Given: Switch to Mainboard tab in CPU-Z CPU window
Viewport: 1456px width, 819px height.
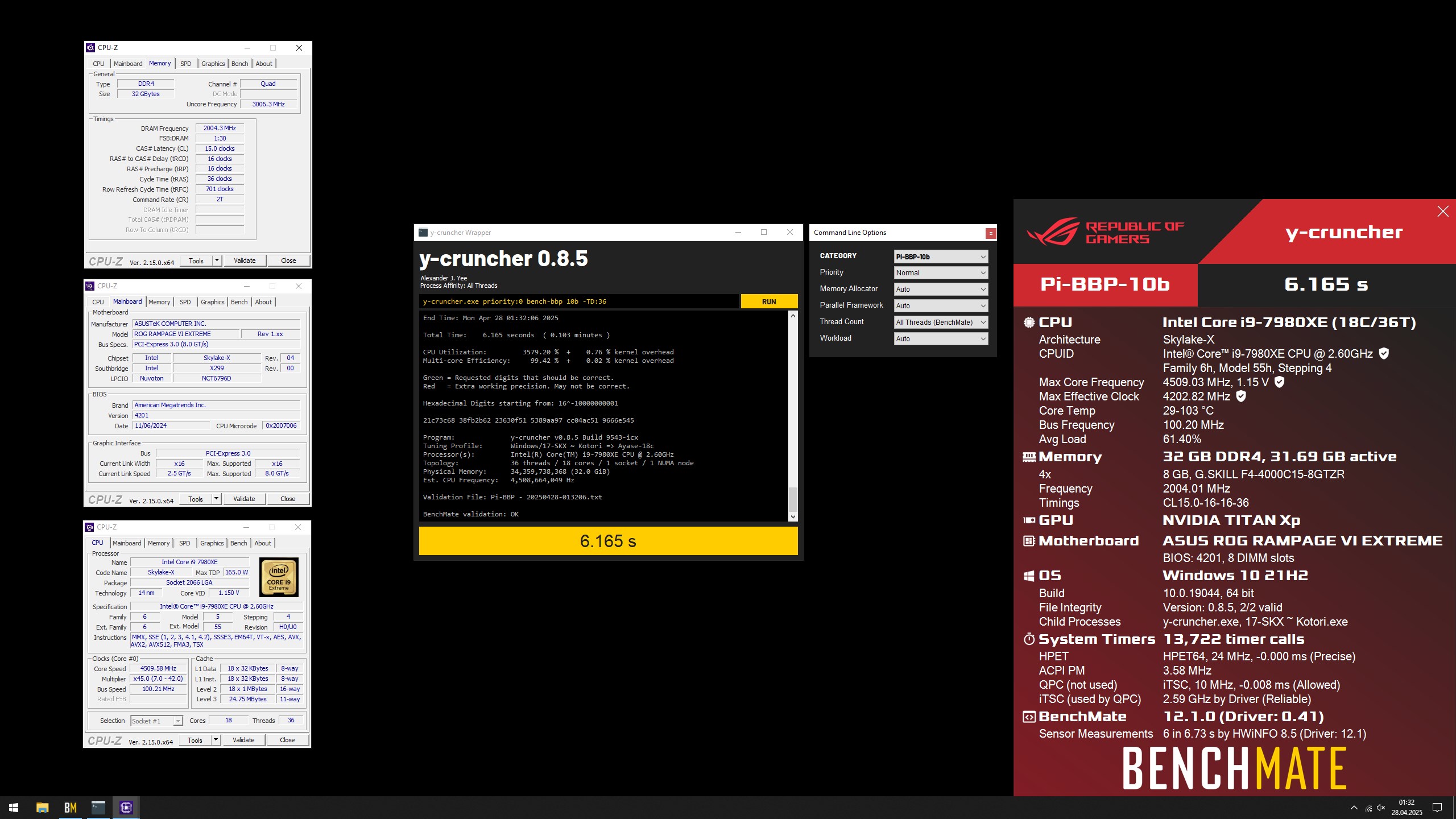Looking at the screenshot, I should coord(127,543).
